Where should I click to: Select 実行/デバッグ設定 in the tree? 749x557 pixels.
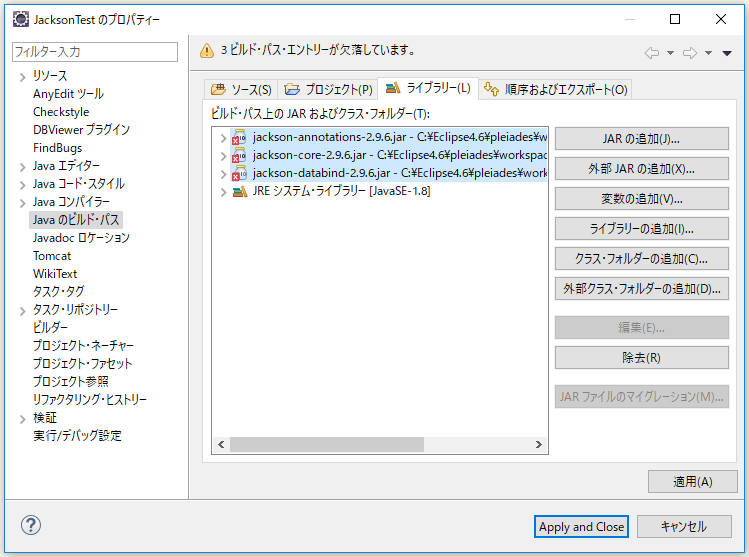[77, 436]
